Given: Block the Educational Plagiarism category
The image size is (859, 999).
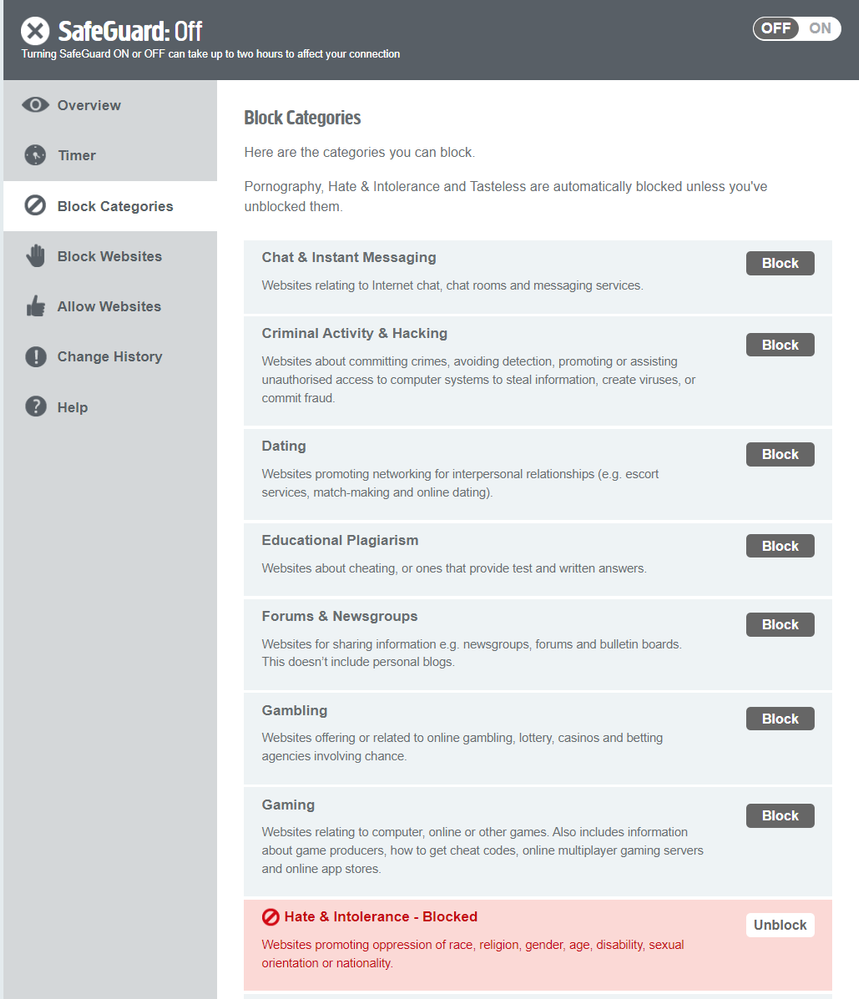Looking at the screenshot, I should tap(780, 546).
